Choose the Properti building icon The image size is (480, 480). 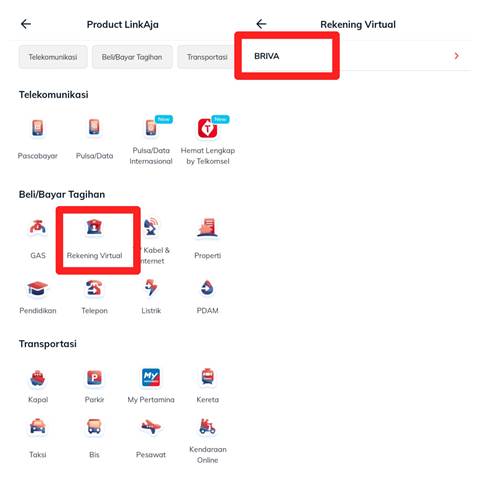[x=207, y=228]
